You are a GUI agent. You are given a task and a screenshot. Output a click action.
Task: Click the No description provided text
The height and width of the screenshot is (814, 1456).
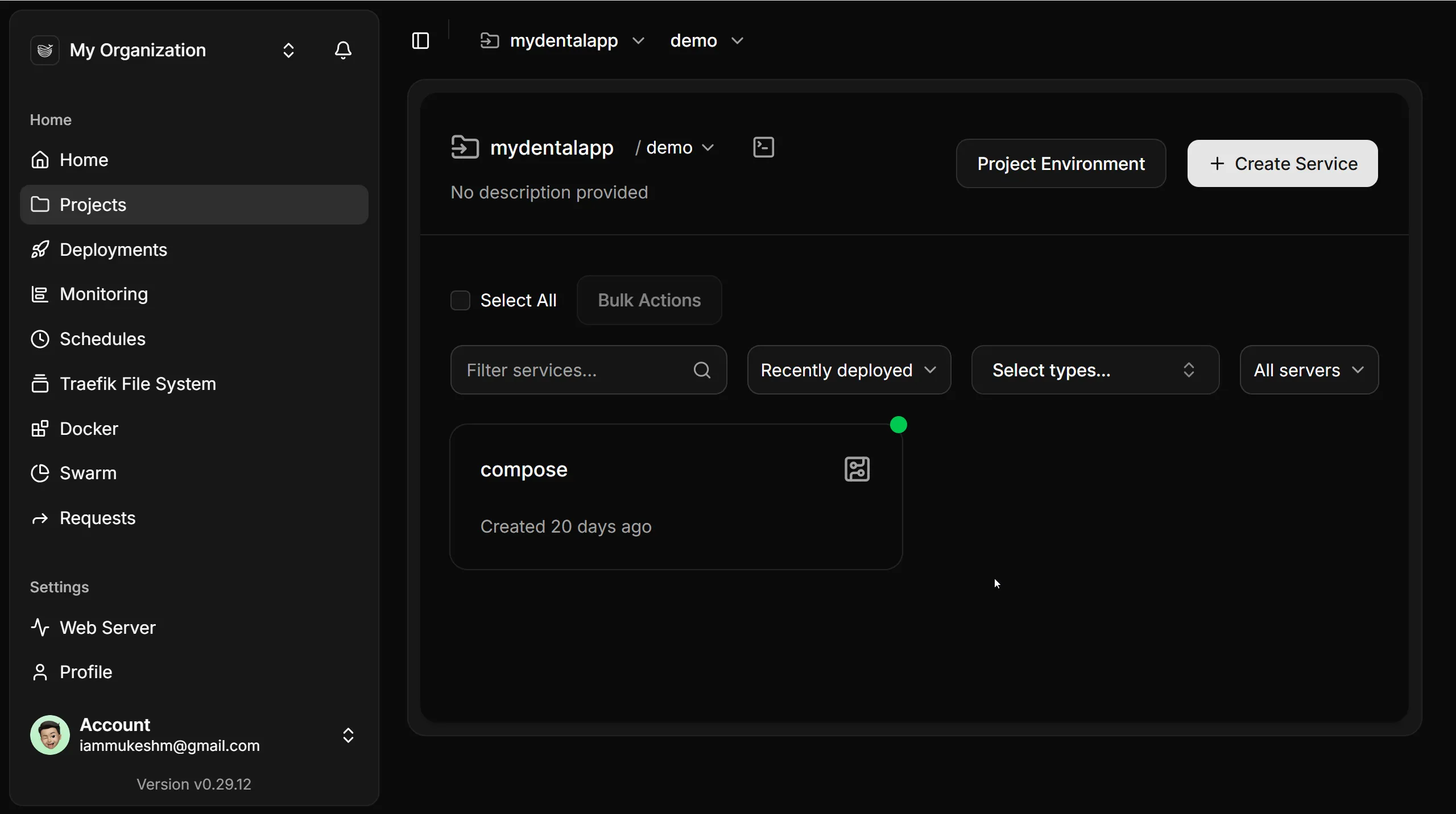[549, 193]
